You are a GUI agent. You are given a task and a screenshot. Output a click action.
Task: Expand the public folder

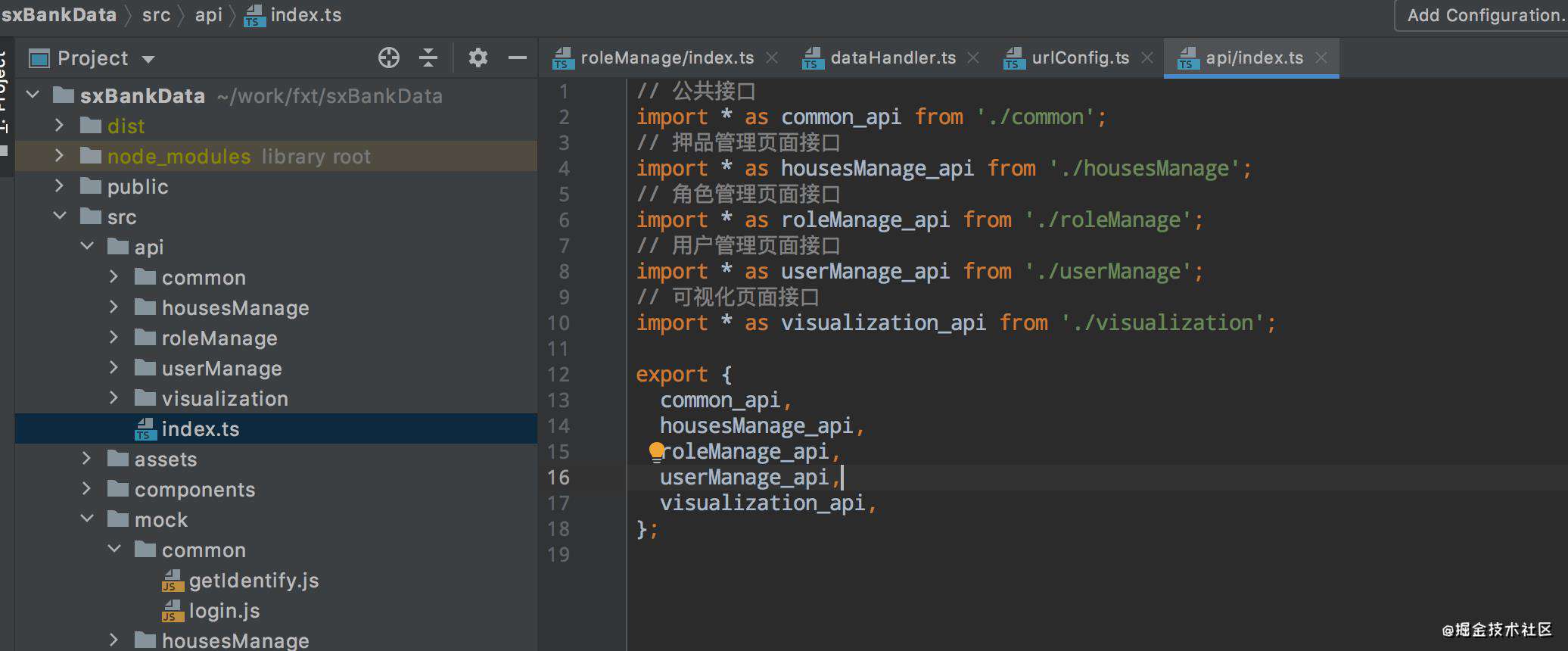point(59,186)
